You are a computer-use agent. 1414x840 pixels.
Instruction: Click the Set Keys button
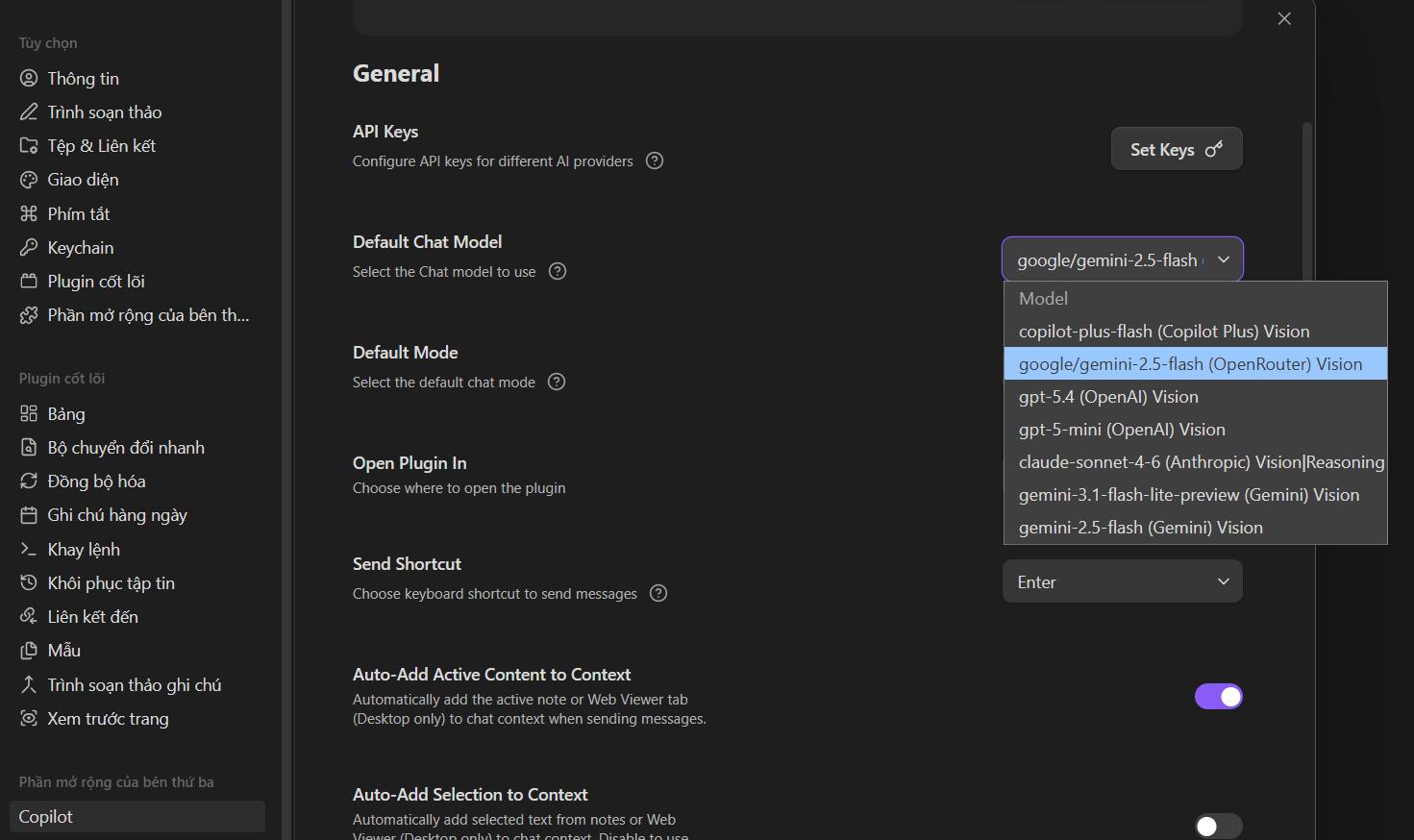[x=1177, y=149]
